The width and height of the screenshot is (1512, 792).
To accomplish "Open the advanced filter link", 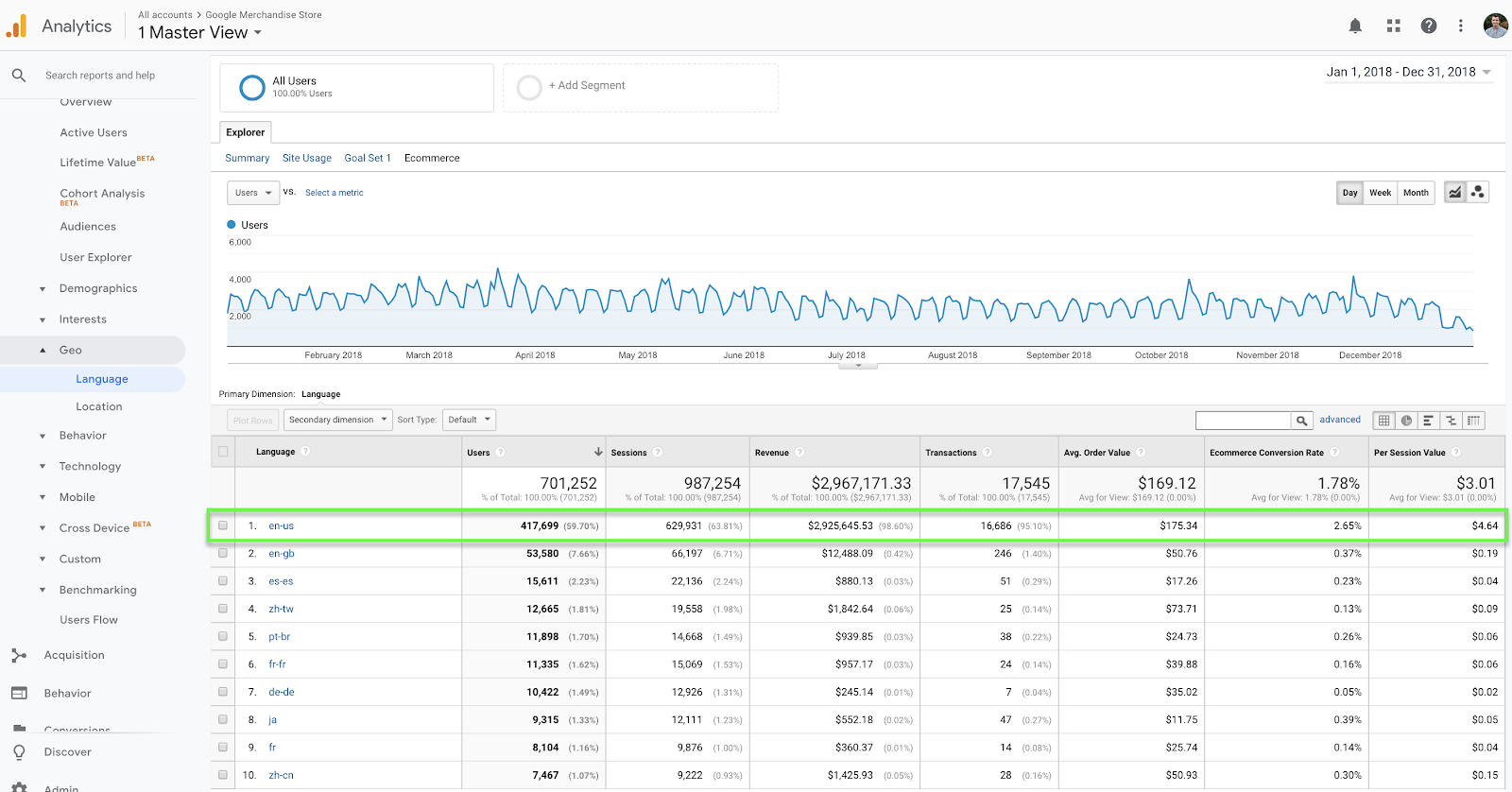I will point(1340,420).
